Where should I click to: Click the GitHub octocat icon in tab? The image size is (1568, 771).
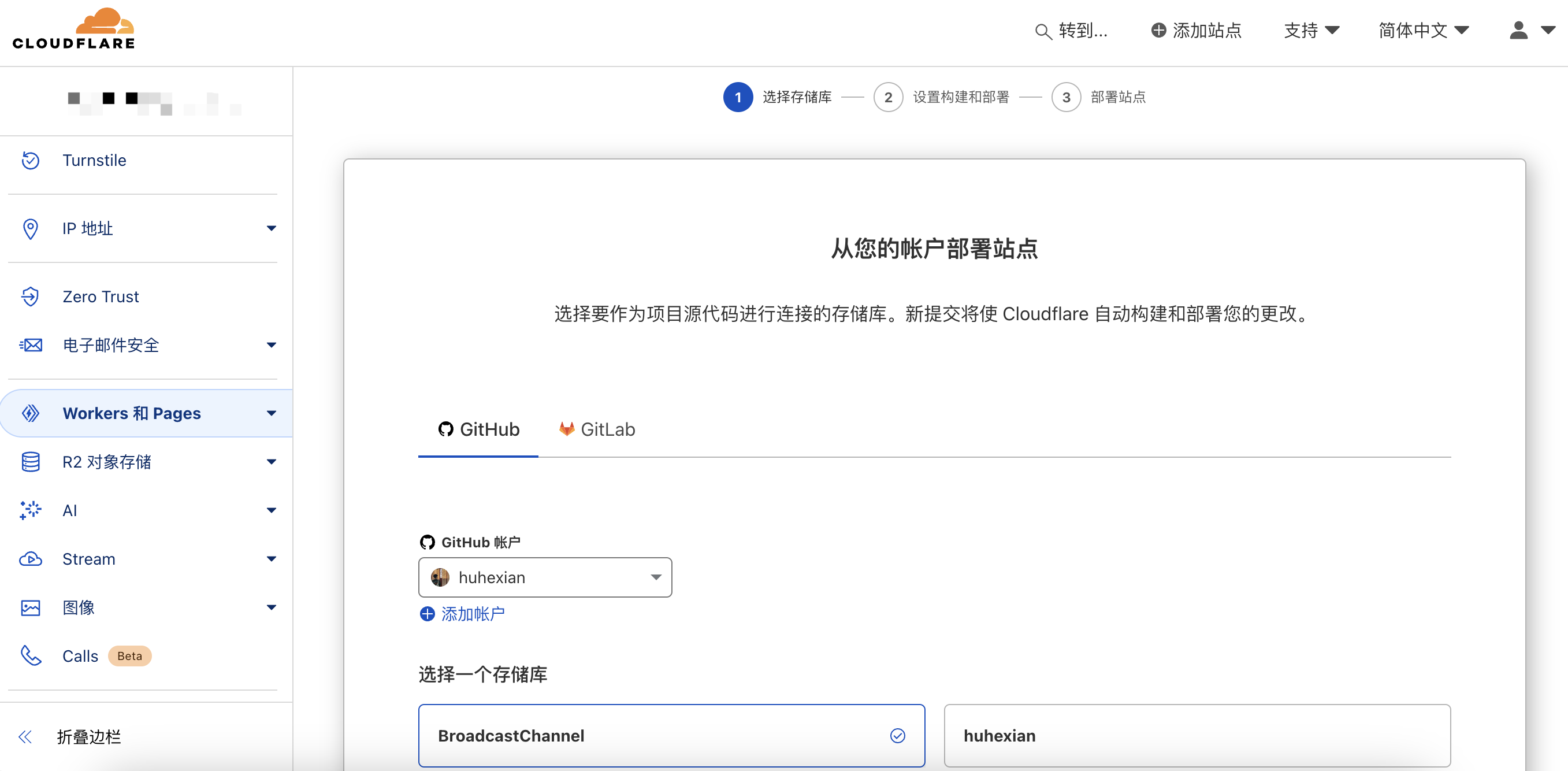(x=445, y=429)
